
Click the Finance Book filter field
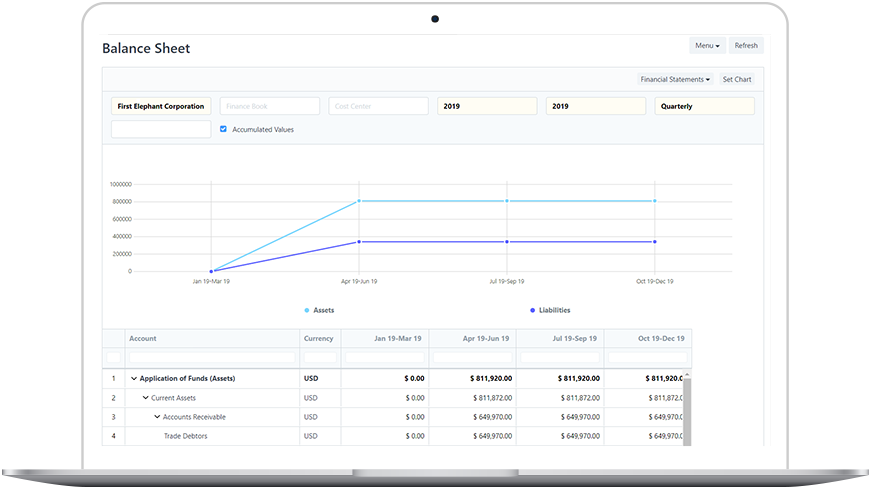pos(269,106)
